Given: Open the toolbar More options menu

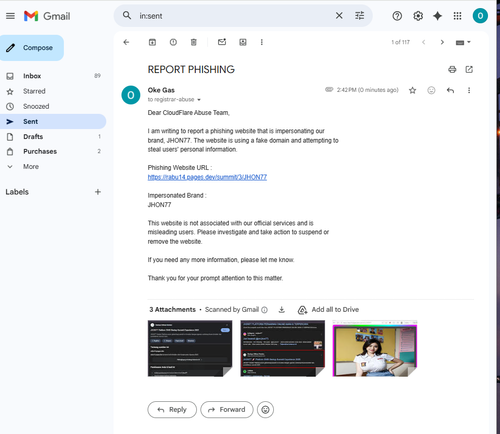Looking at the screenshot, I should coord(262,42).
